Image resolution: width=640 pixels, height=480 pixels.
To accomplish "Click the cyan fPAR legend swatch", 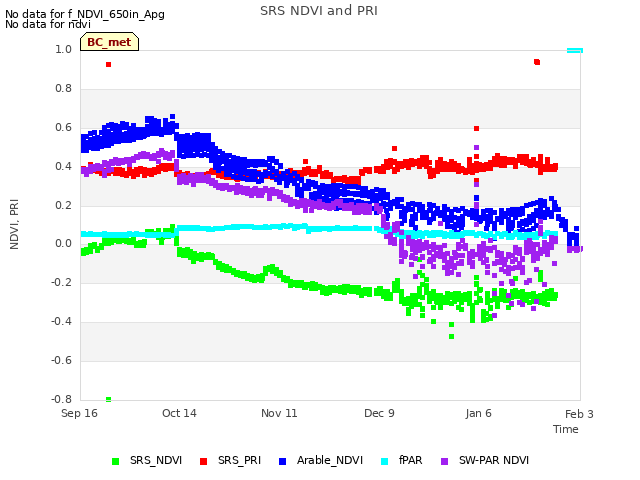I will coord(384,461).
